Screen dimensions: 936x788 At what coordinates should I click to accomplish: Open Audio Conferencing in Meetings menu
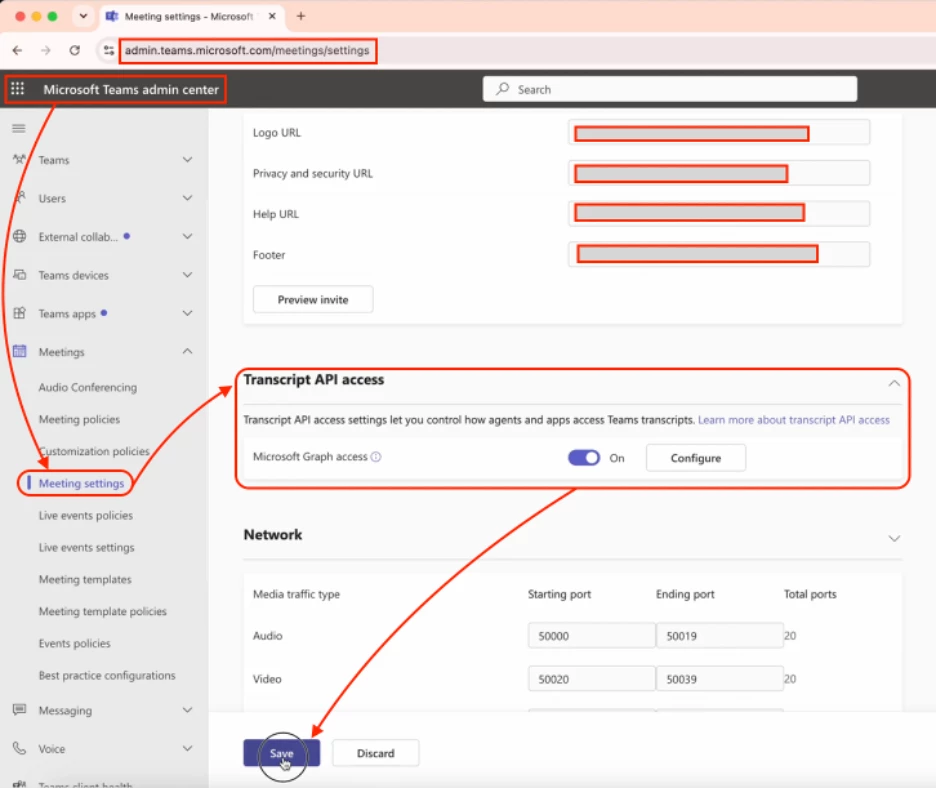pos(88,387)
